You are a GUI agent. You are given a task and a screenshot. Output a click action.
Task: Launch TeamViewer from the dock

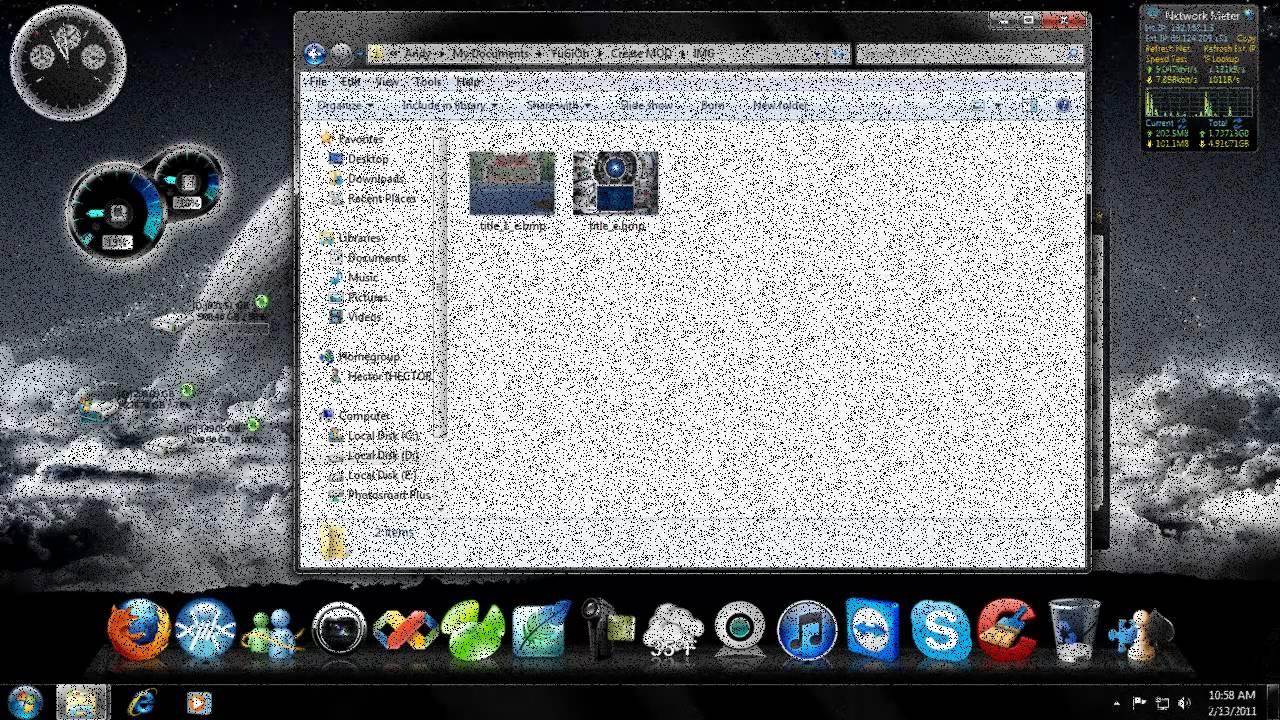click(x=873, y=630)
